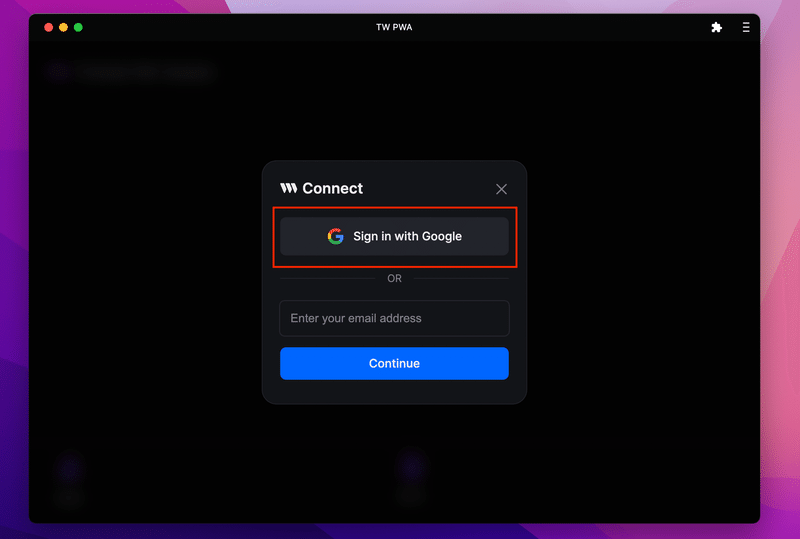Focus the email address input field
This screenshot has width=800, height=539.
(x=394, y=318)
